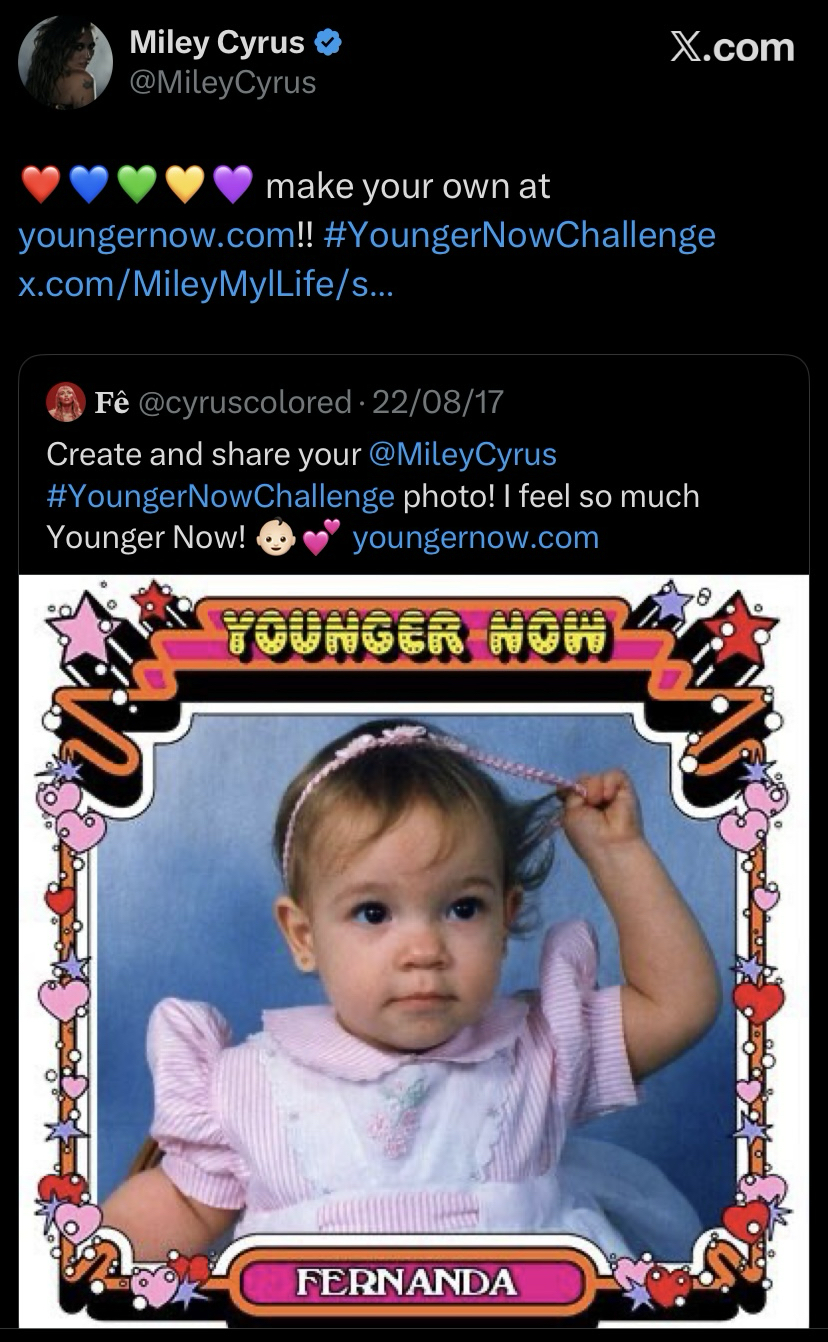Open the Younger Now baby photo

click(x=413, y=950)
